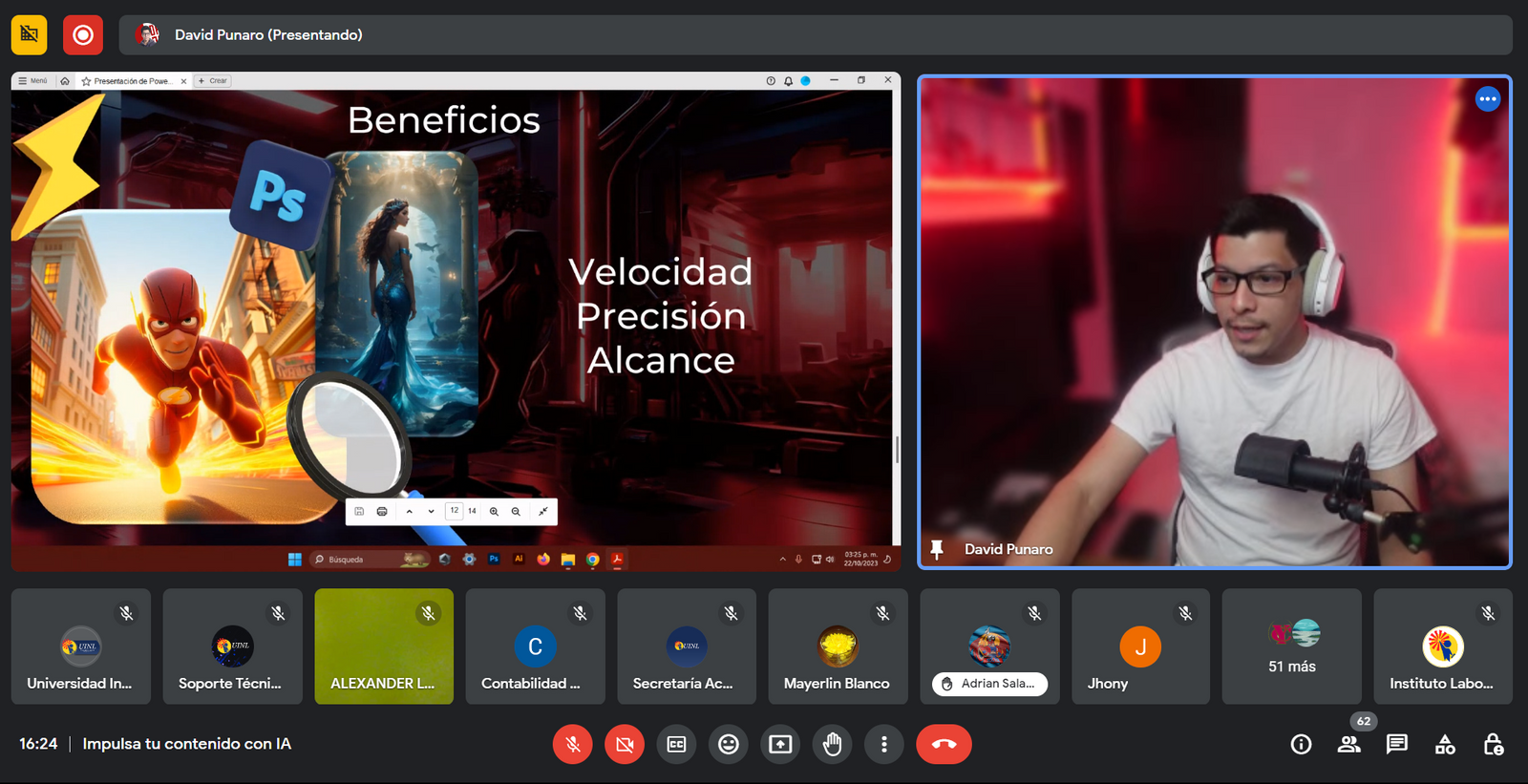Click the yellow stop-presentation icon at top left
This screenshot has height=784, width=1528.
(30, 34)
